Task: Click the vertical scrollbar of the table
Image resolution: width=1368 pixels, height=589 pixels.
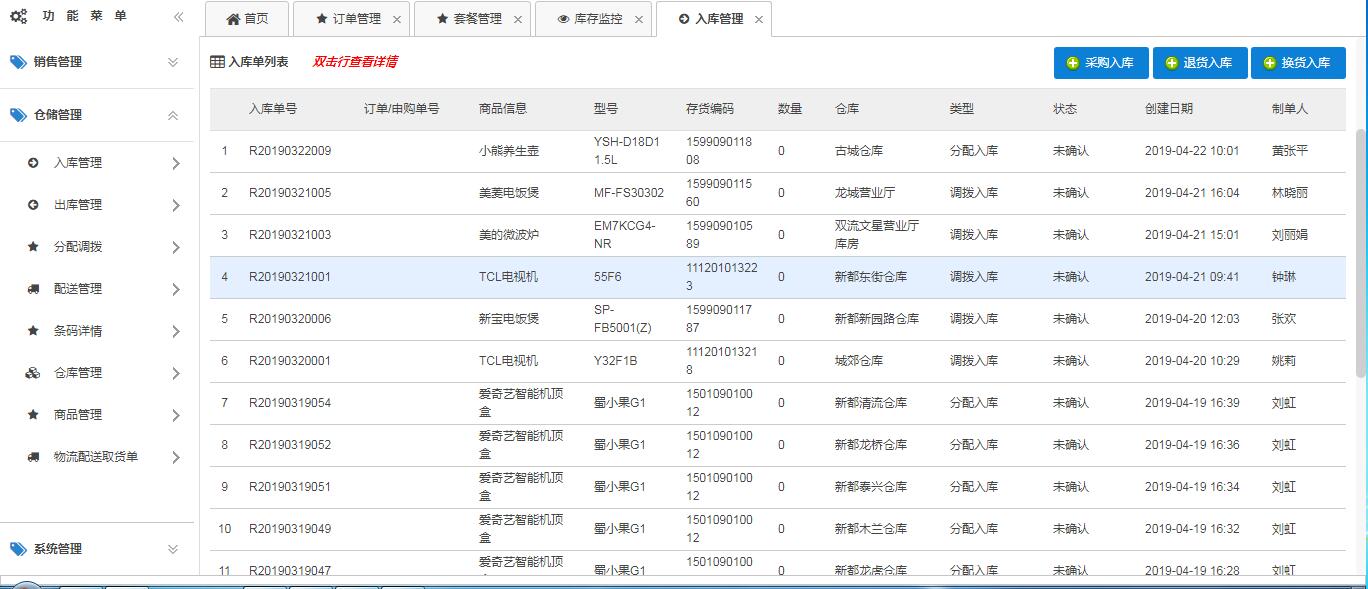Action: pyautogui.click(x=1360, y=250)
